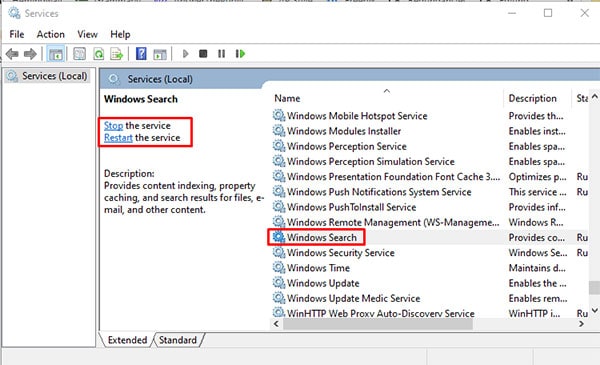This screenshot has height=365, width=600.
Task: Select Windows Update Medic Service name
Action: (354, 298)
